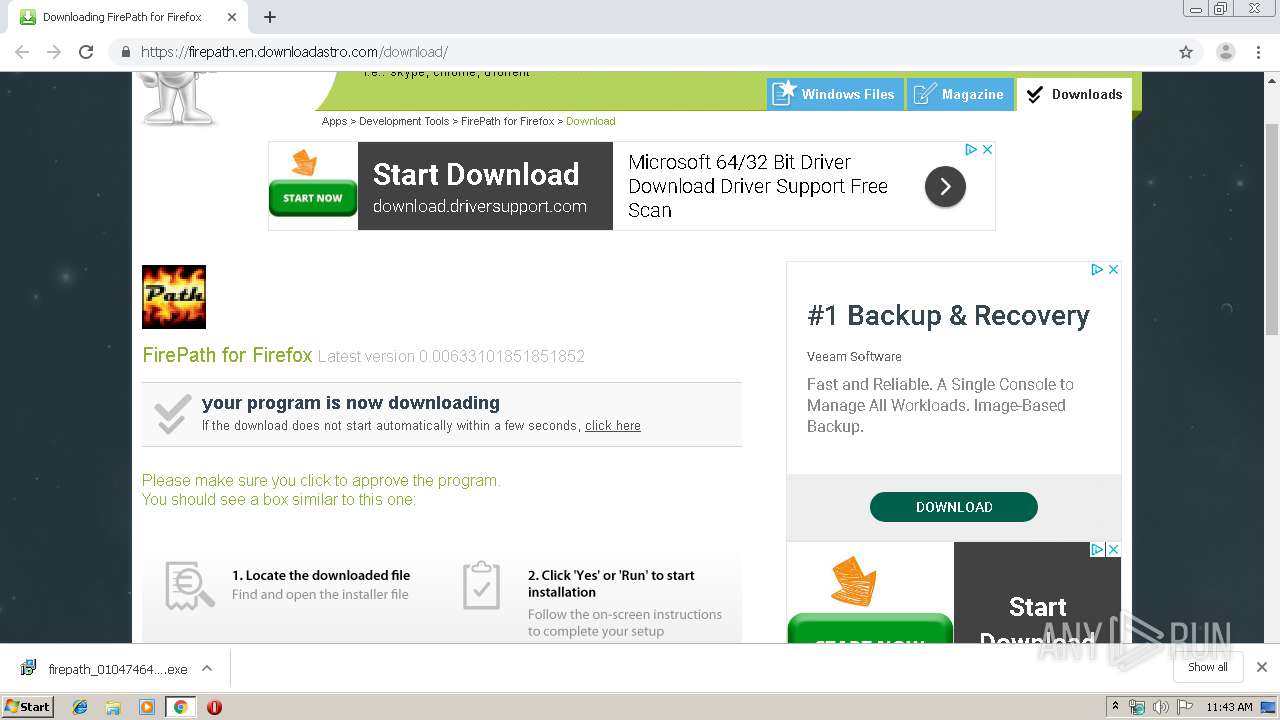Image resolution: width=1280 pixels, height=720 pixels.
Task: Click the FirePath for Firefox title
Action: click(227, 355)
